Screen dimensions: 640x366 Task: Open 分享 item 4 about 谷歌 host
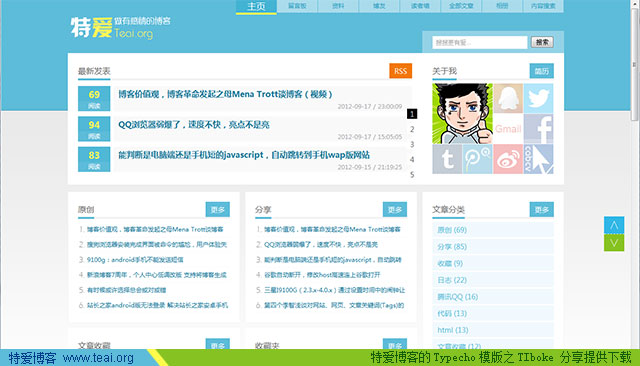pyautogui.click(x=322, y=275)
